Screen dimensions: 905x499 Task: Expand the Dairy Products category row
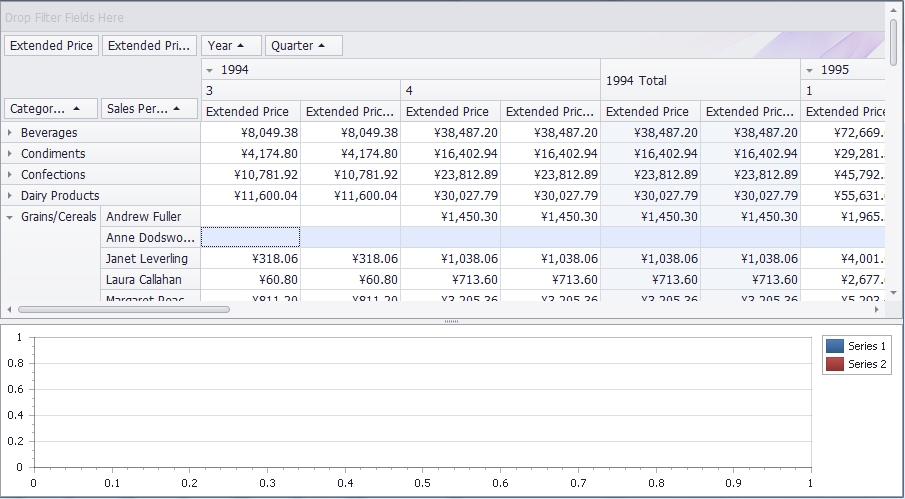(9, 196)
